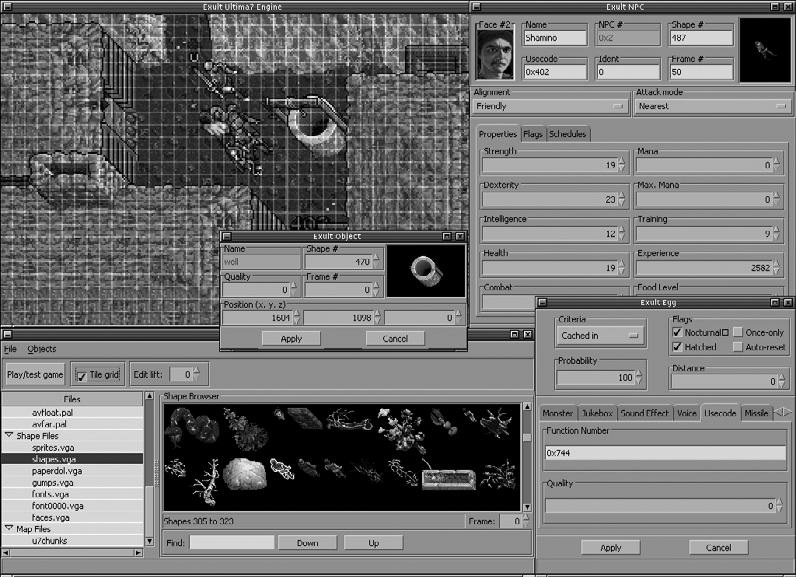Enable the Auto-reset flag
The height and width of the screenshot is (577, 796).
[738, 347]
